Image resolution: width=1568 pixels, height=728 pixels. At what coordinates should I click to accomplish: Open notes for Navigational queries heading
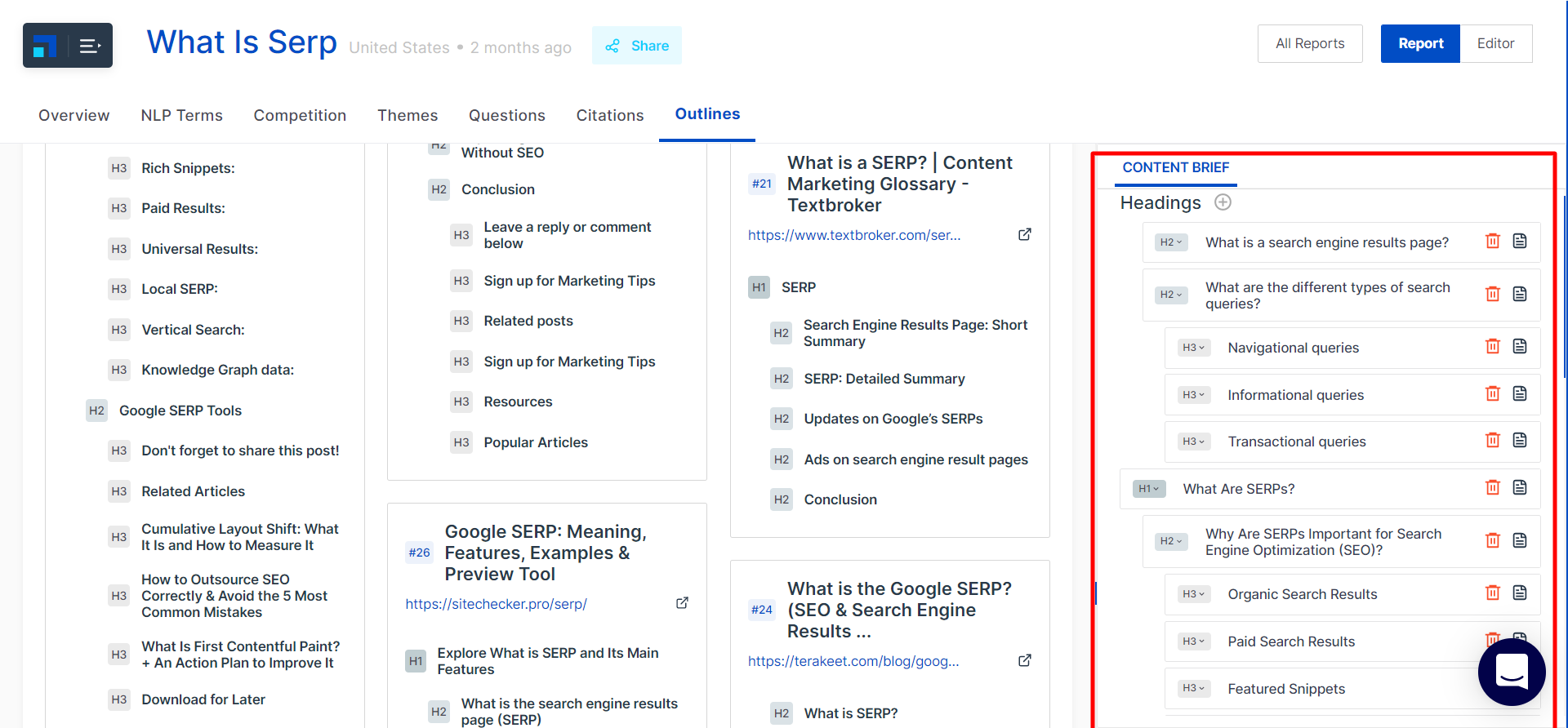click(x=1520, y=346)
